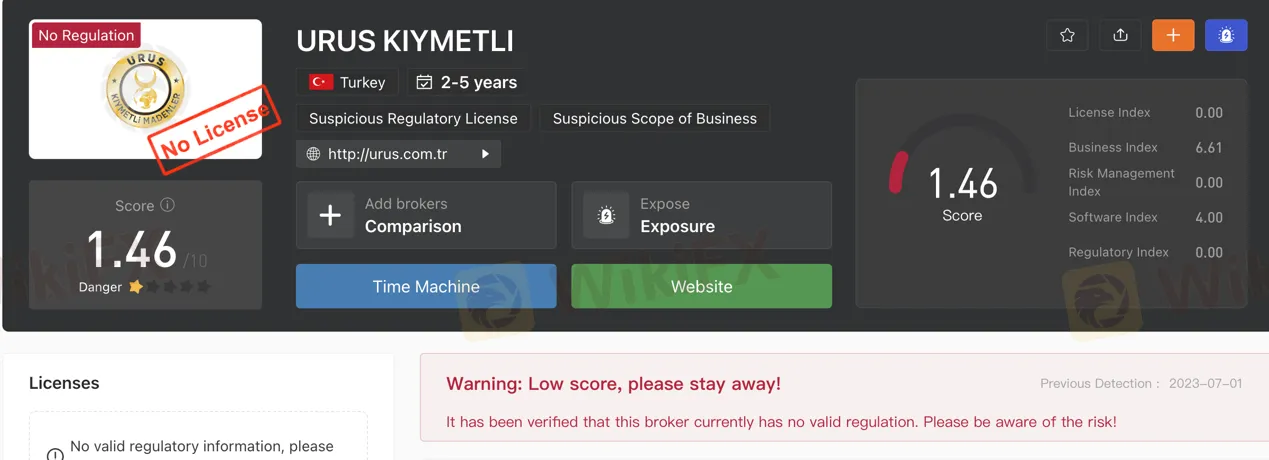
Task: Click the Danger star rating
Action: [170, 287]
